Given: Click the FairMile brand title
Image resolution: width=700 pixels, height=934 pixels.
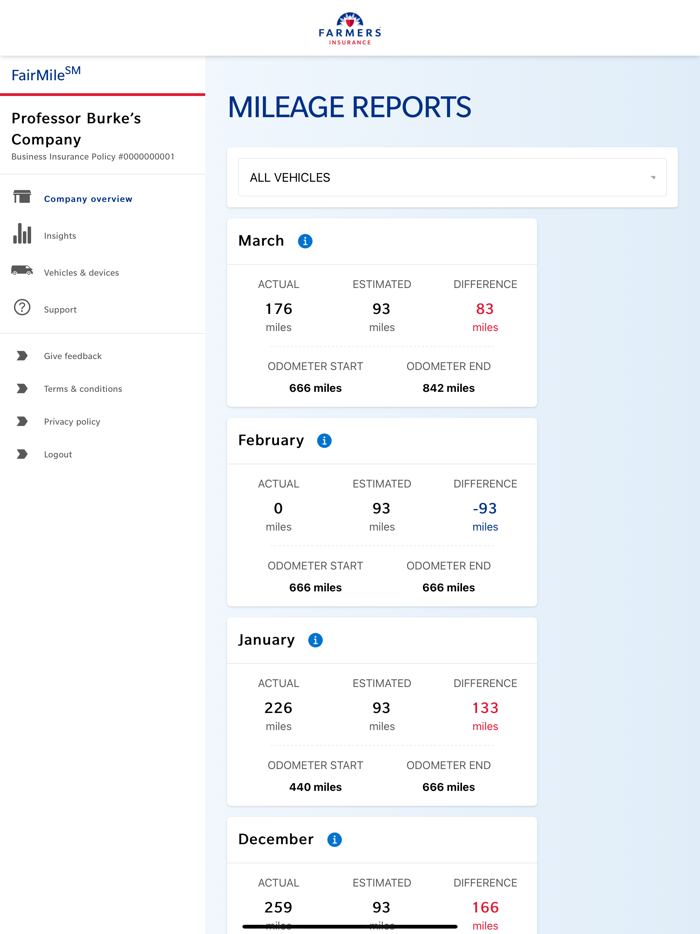Looking at the screenshot, I should [46, 75].
